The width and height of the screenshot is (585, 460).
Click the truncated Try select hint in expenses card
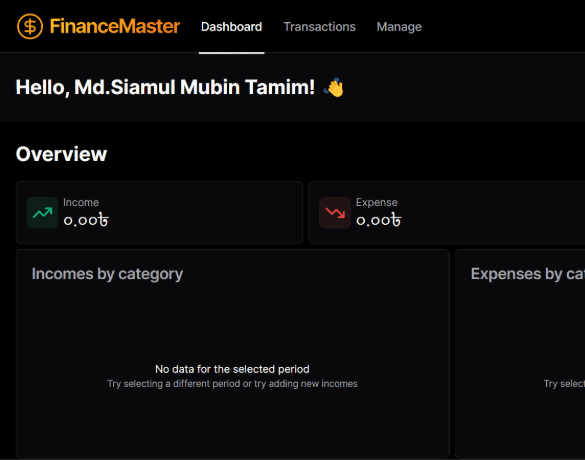[x=564, y=384]
